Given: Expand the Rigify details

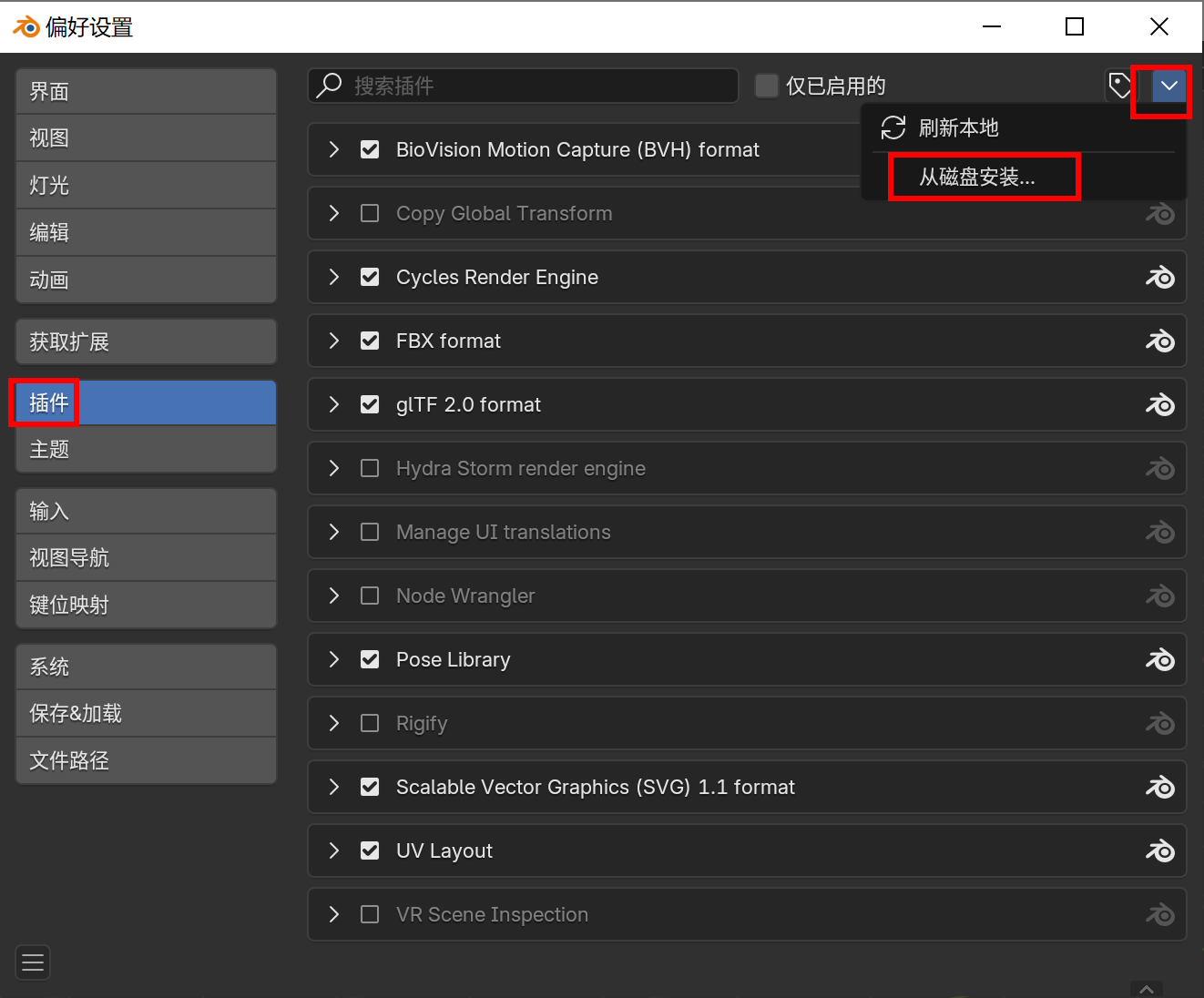Looking at the screenshot, I should pyautogui.click(x=334, y=723).
